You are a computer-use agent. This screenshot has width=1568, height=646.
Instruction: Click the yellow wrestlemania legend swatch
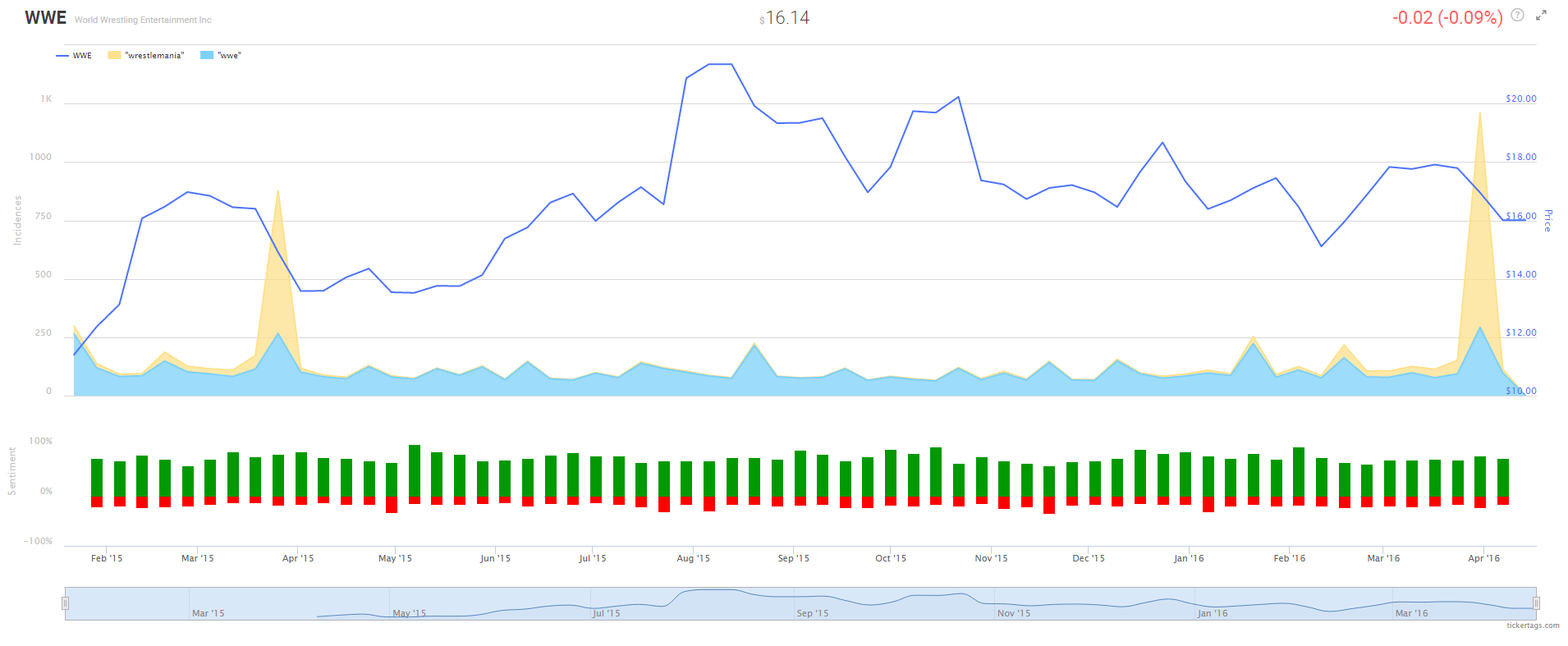114,56
